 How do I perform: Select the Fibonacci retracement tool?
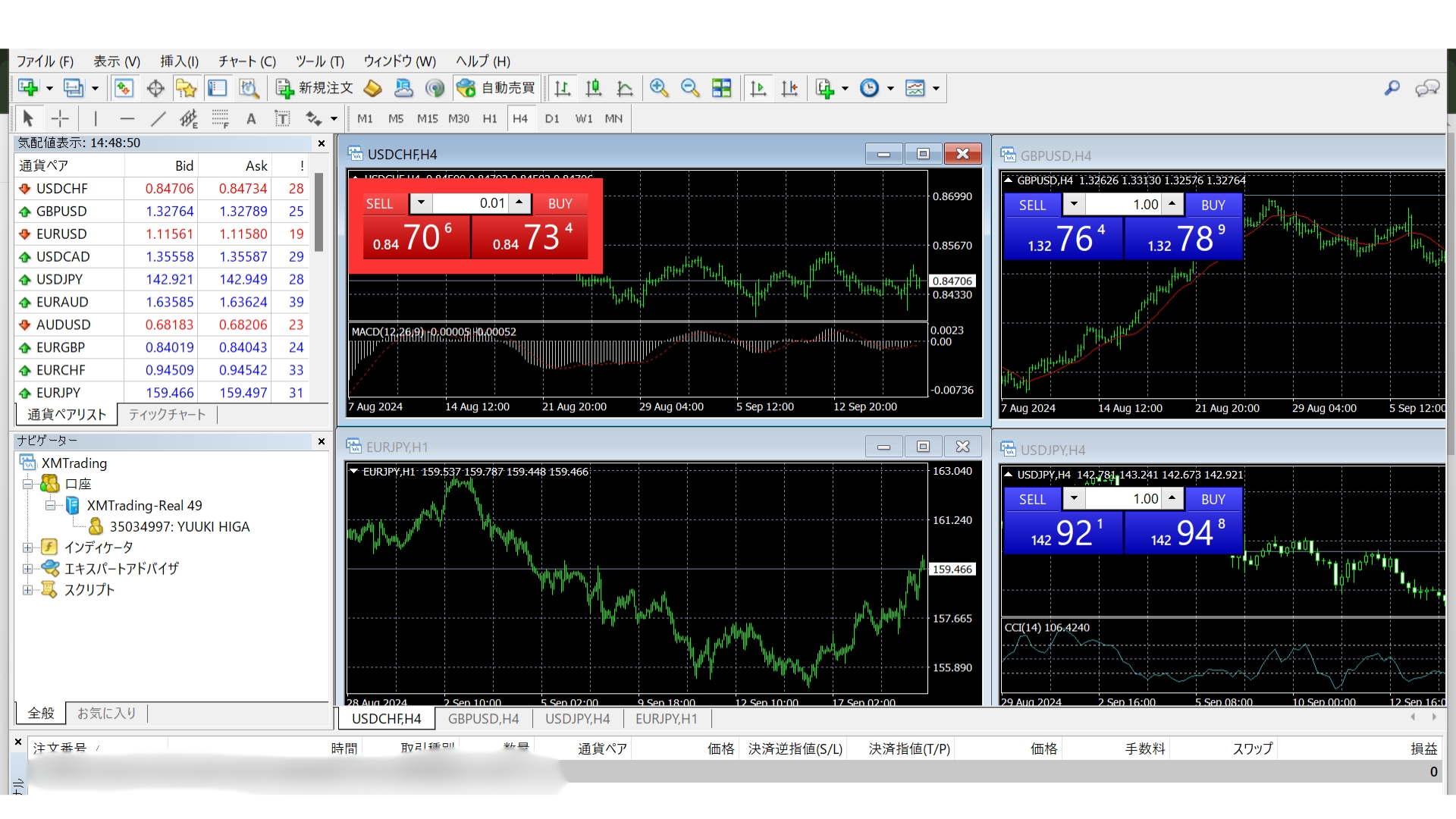click(220, 118)
